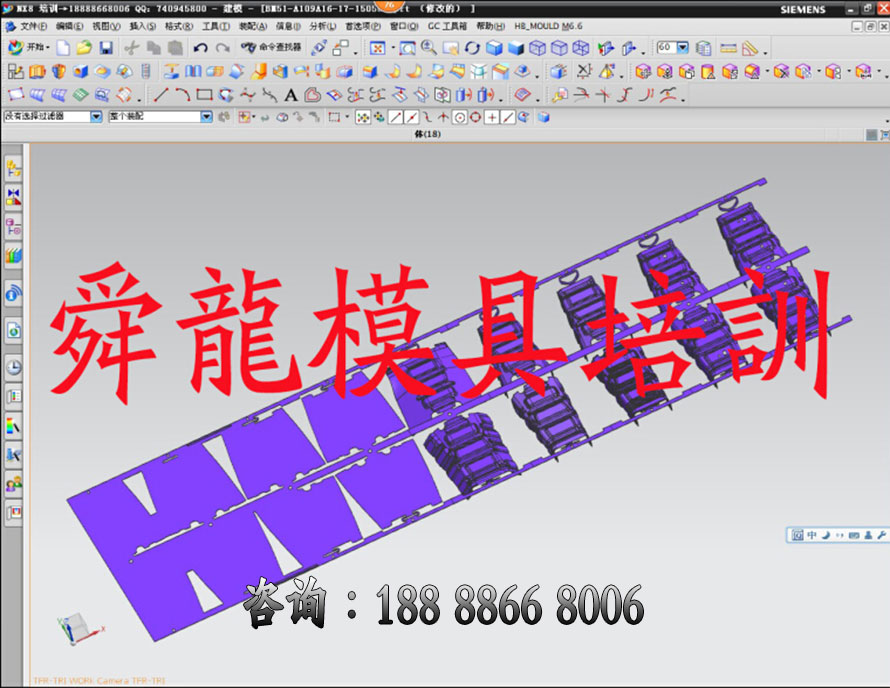Open the Command Finder (命令查找器)
890x688 pixels.
271,48
